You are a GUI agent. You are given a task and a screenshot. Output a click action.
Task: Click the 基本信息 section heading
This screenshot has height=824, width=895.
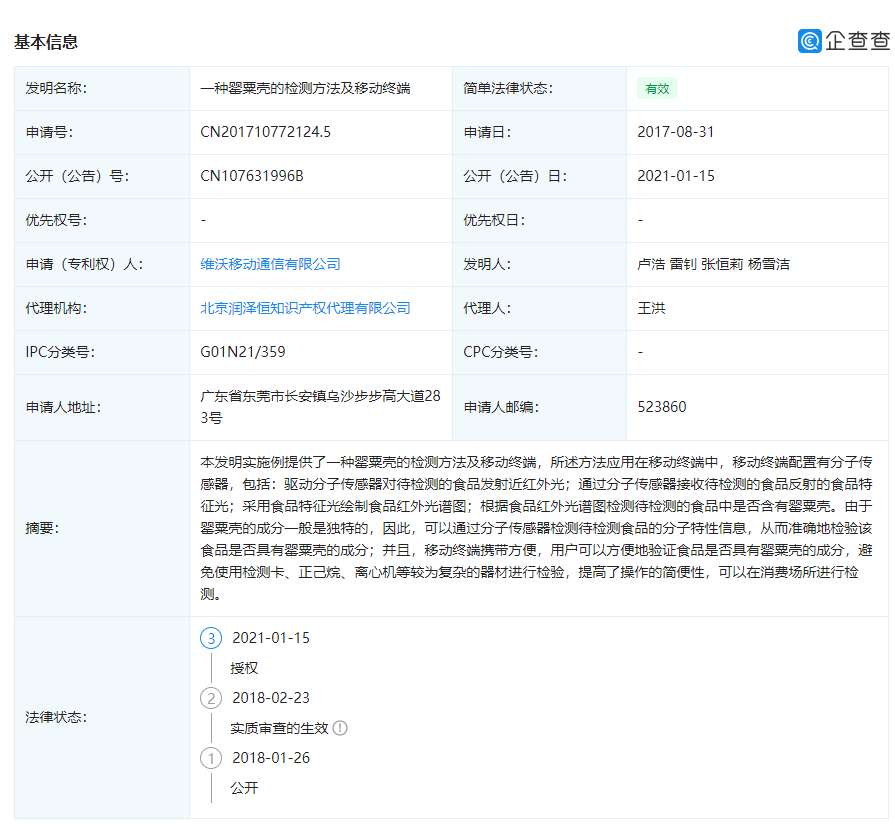click(x=46, y=42)
